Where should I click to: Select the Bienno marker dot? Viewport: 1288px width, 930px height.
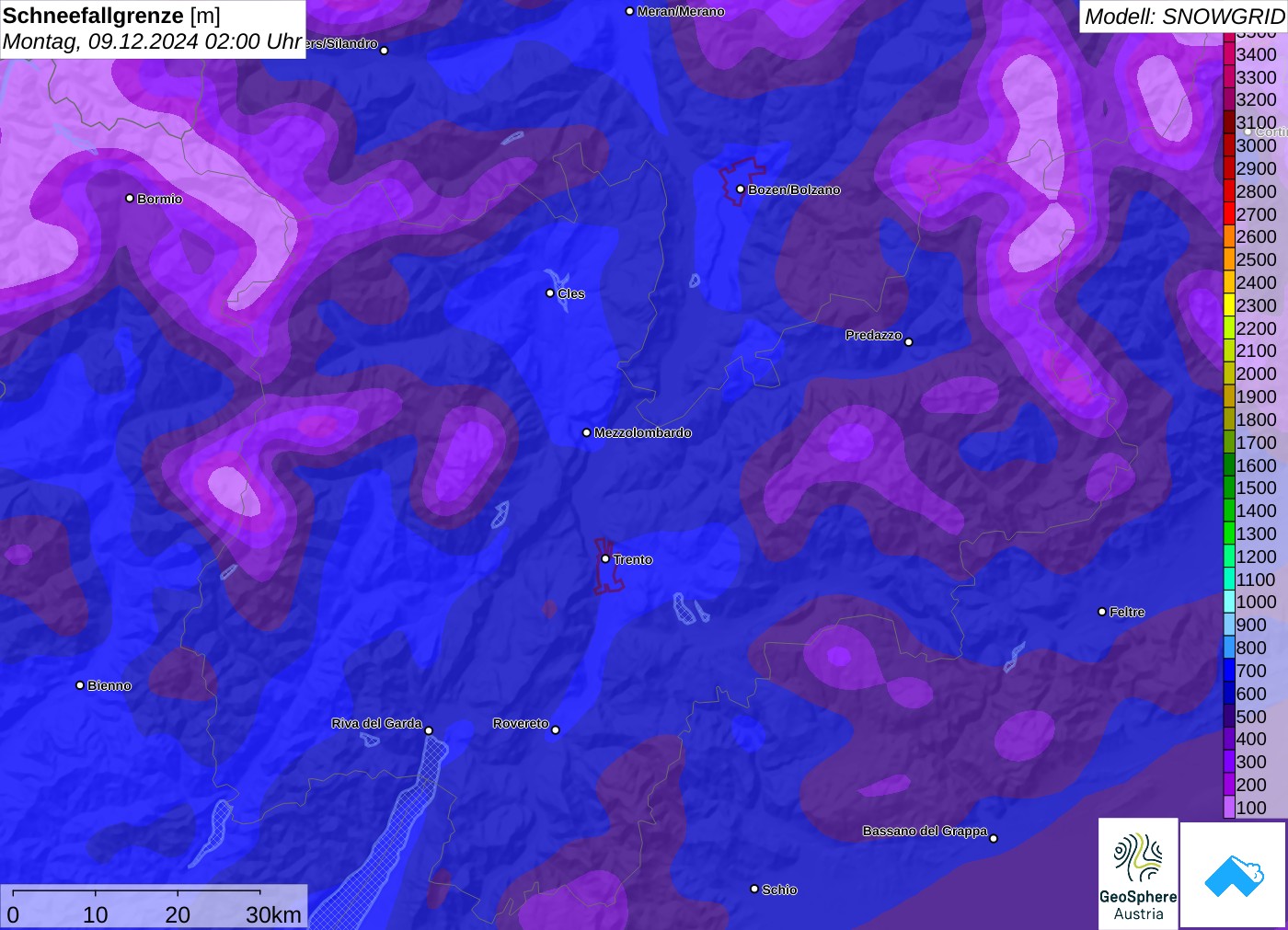pyautogui.click(x=80, y=685)
